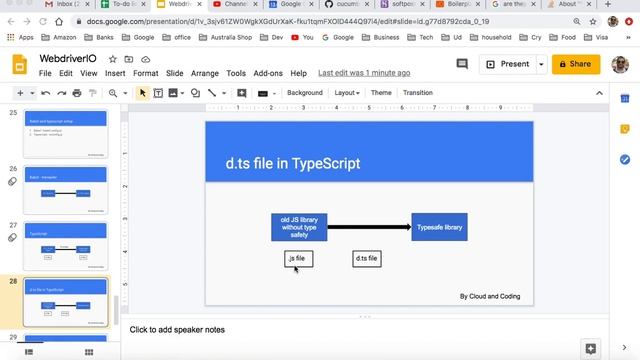Viewport: 640px width, 360px height.
Task: Select the .js file box on slide
Action: (299, 259)
